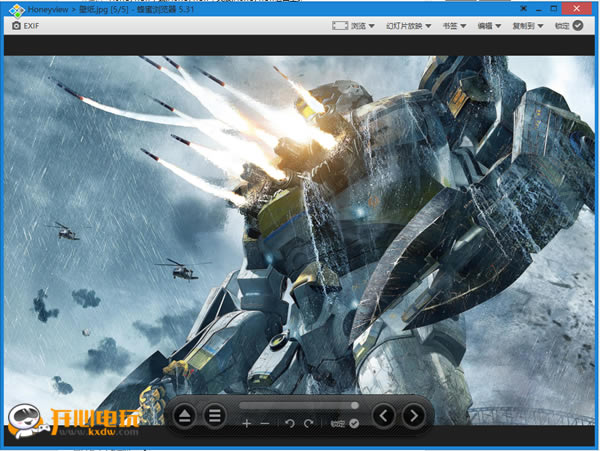Rotate the image counterclockwise
Image resolution: width=600 pixels, height=451 pixels.
(290, 423)
